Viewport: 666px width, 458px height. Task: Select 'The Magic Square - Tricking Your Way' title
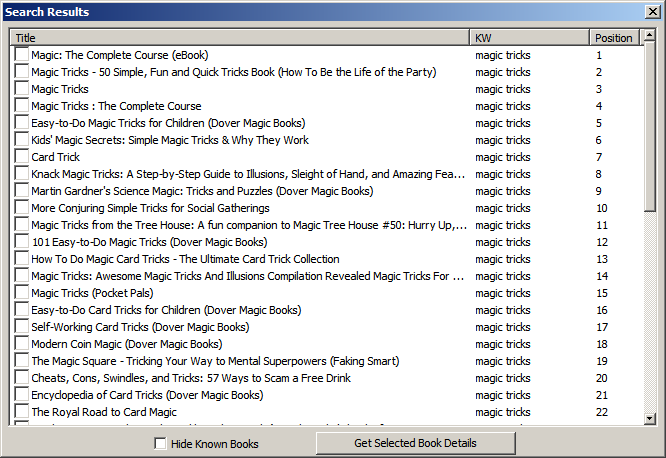[x=215, y=361]
